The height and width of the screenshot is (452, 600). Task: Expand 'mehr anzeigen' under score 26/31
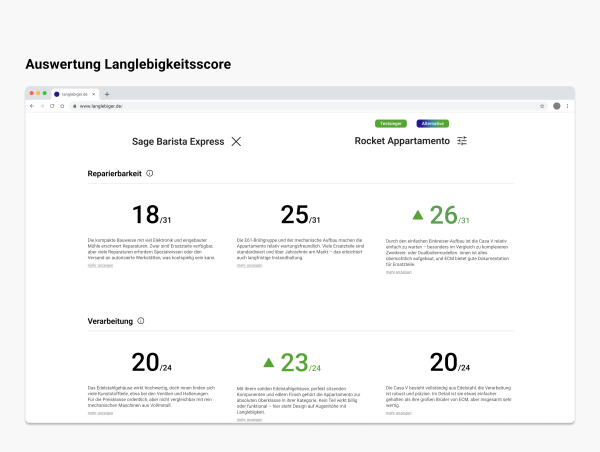397,271
